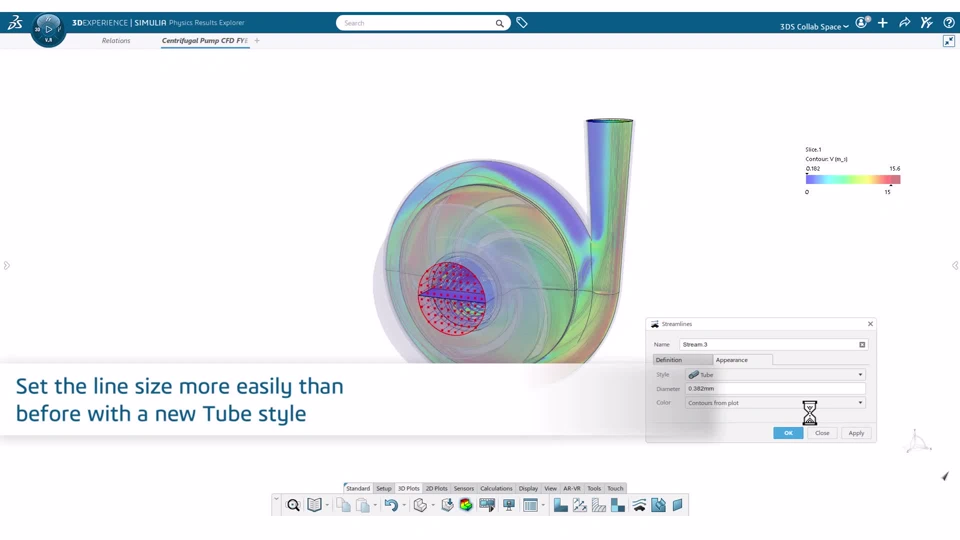Expand the dropdown arrow beside shape icon
The height and width of the screenshot is (540, 960).
pyautogui.click(x=433, y=506)
